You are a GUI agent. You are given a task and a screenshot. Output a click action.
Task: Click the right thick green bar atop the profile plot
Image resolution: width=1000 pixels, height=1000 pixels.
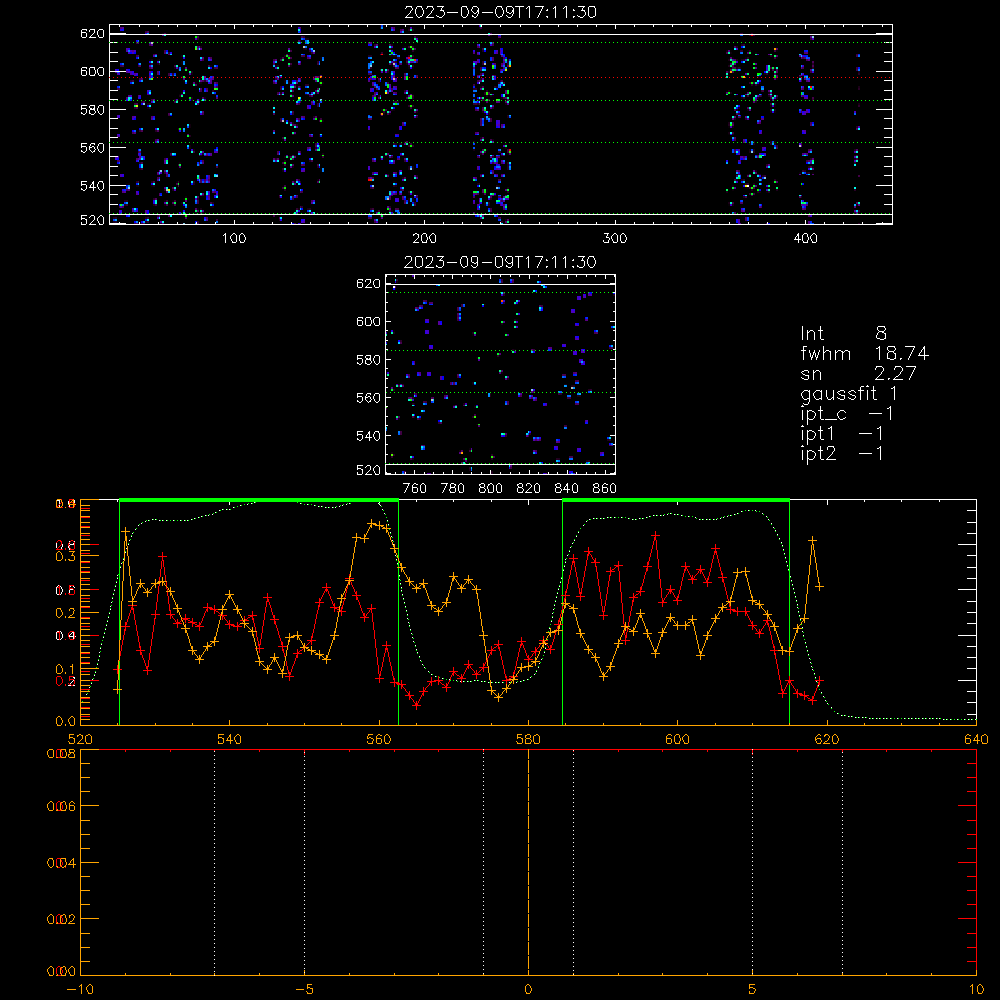676,501
